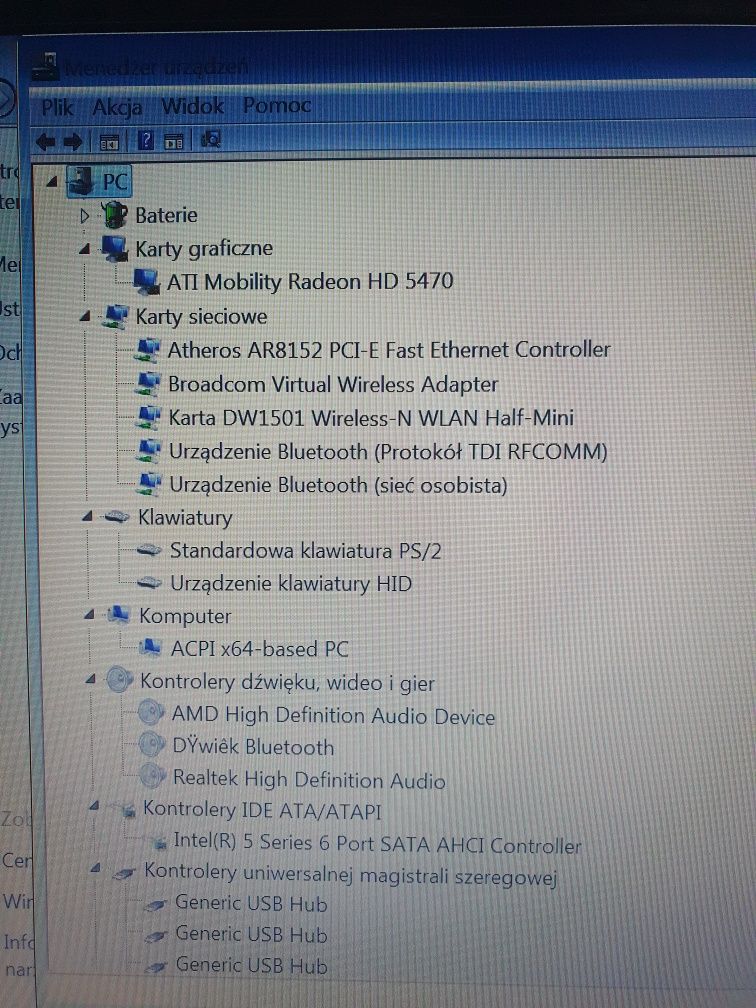This screenshot has height=1008, width=756.
Task: Select Karty sieciowe label
Action: [201, 316]
